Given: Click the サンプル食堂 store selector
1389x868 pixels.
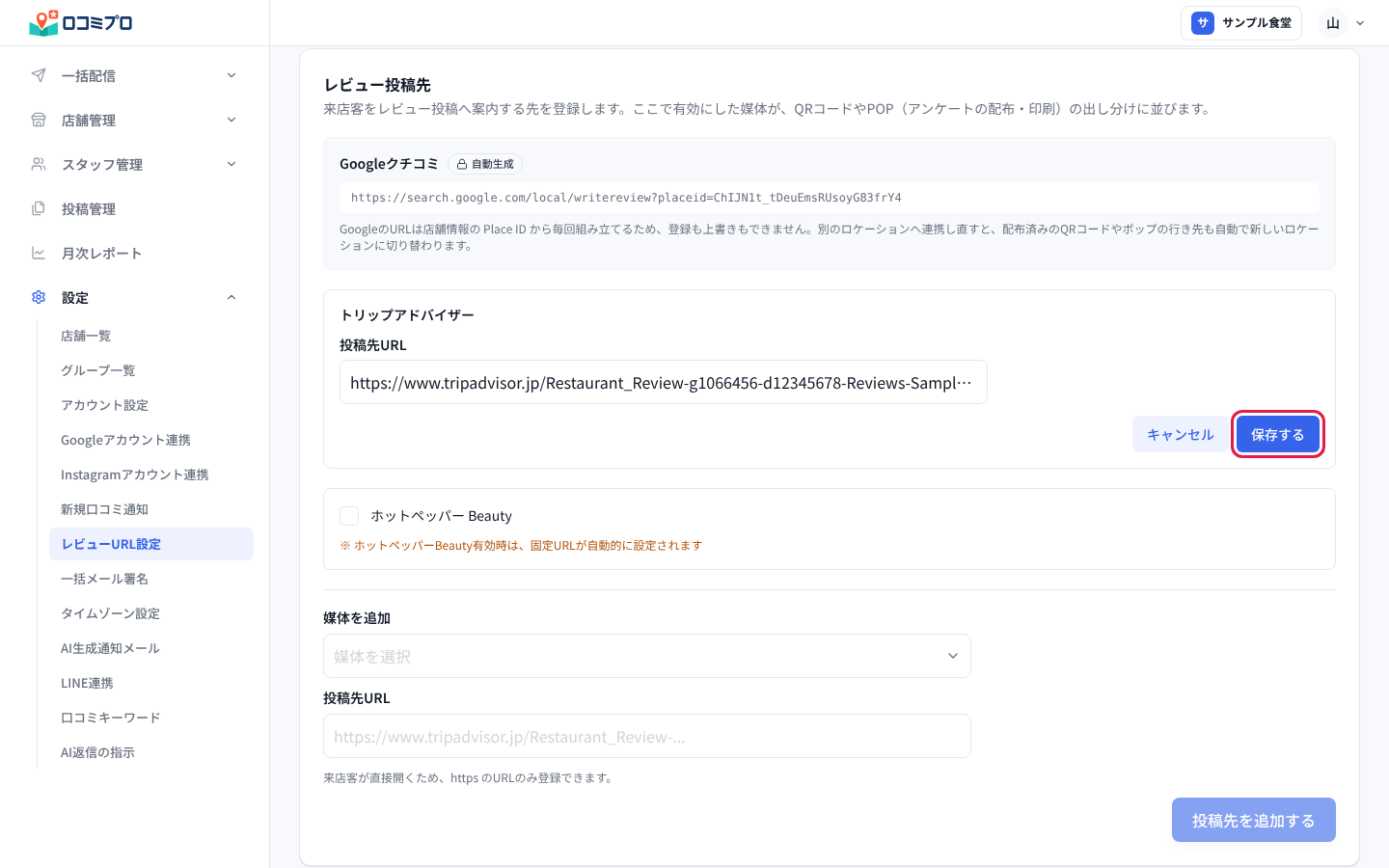Looking at the screenshot, I should [1241, 23].
